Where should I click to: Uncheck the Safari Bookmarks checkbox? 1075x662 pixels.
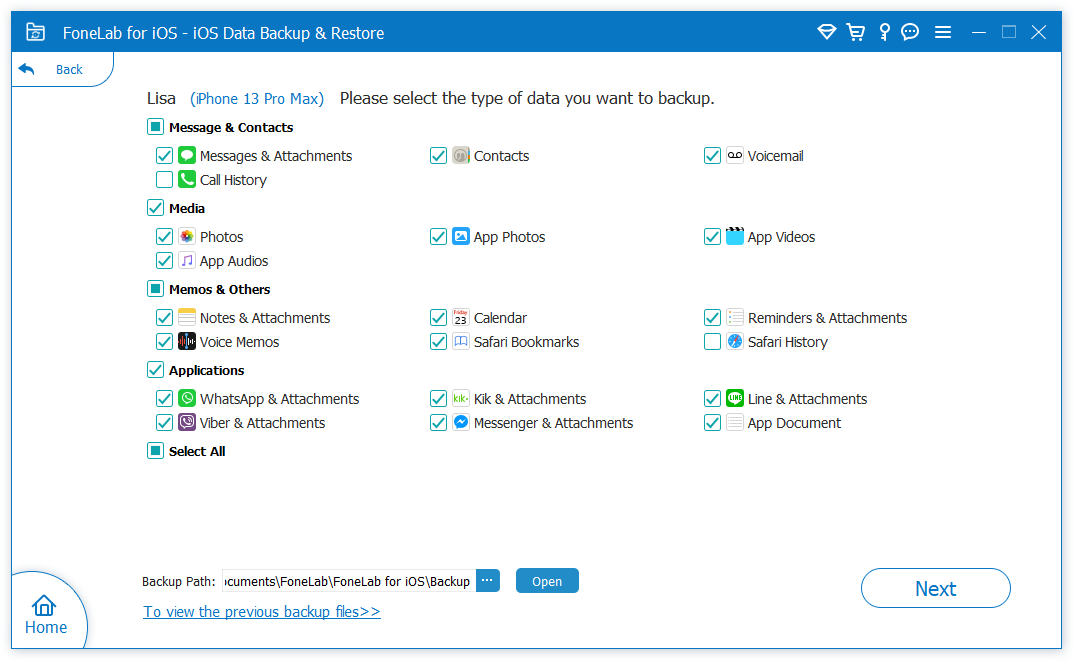pyautogui.click(x=438, y=341)
